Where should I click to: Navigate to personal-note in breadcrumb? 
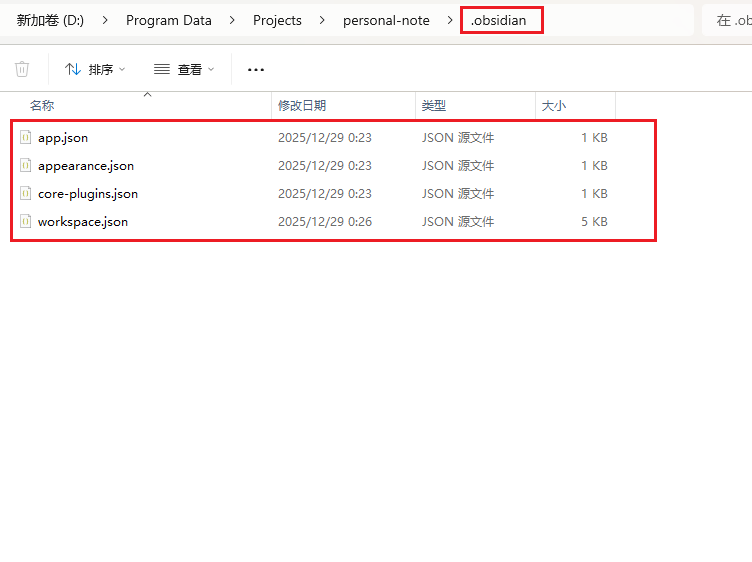tap(386, 20)
